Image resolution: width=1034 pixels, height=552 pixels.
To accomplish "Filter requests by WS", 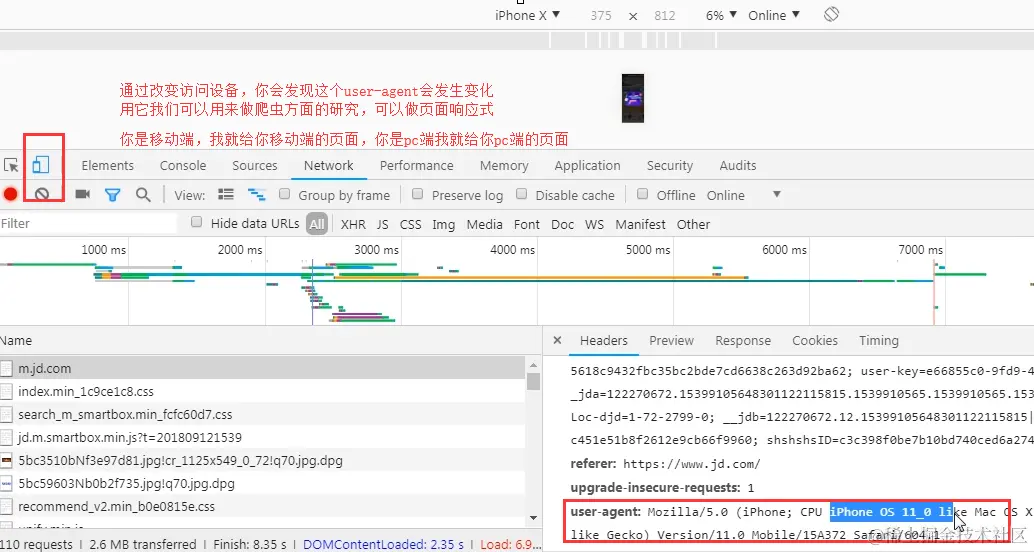I will click(594, 224).
